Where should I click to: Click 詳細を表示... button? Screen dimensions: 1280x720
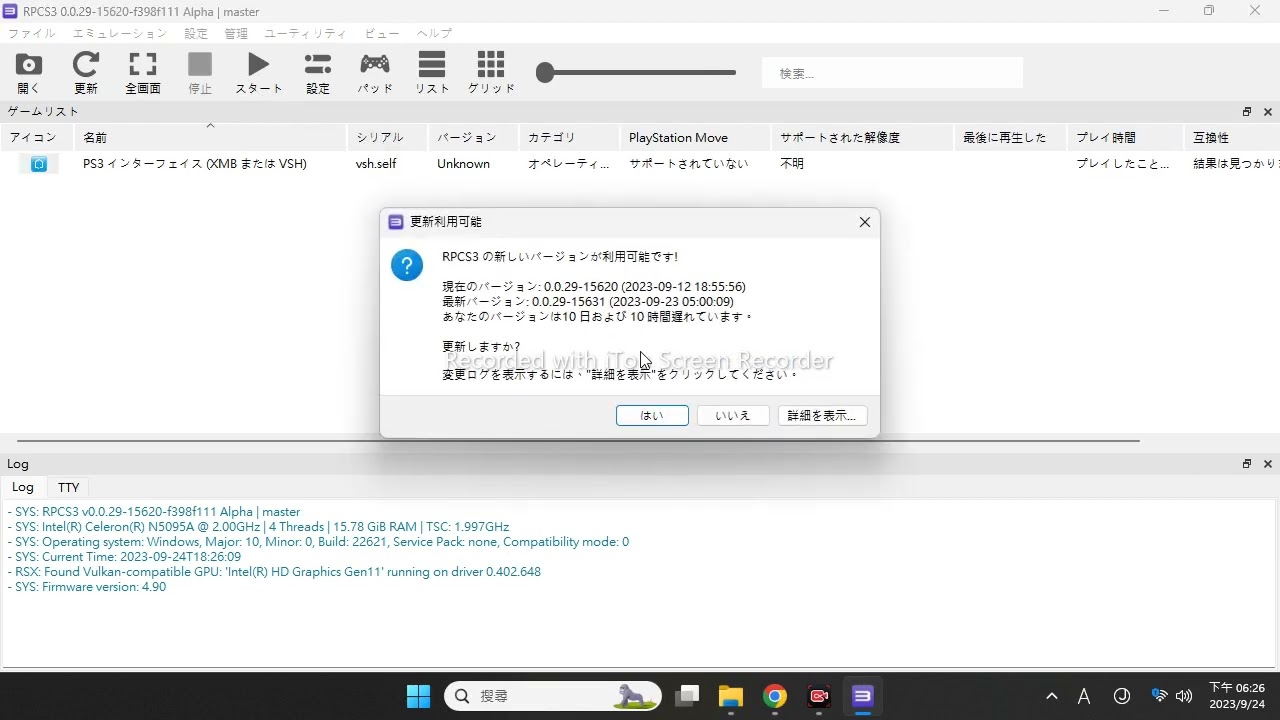pyautogui.click(x=822, y=415)
